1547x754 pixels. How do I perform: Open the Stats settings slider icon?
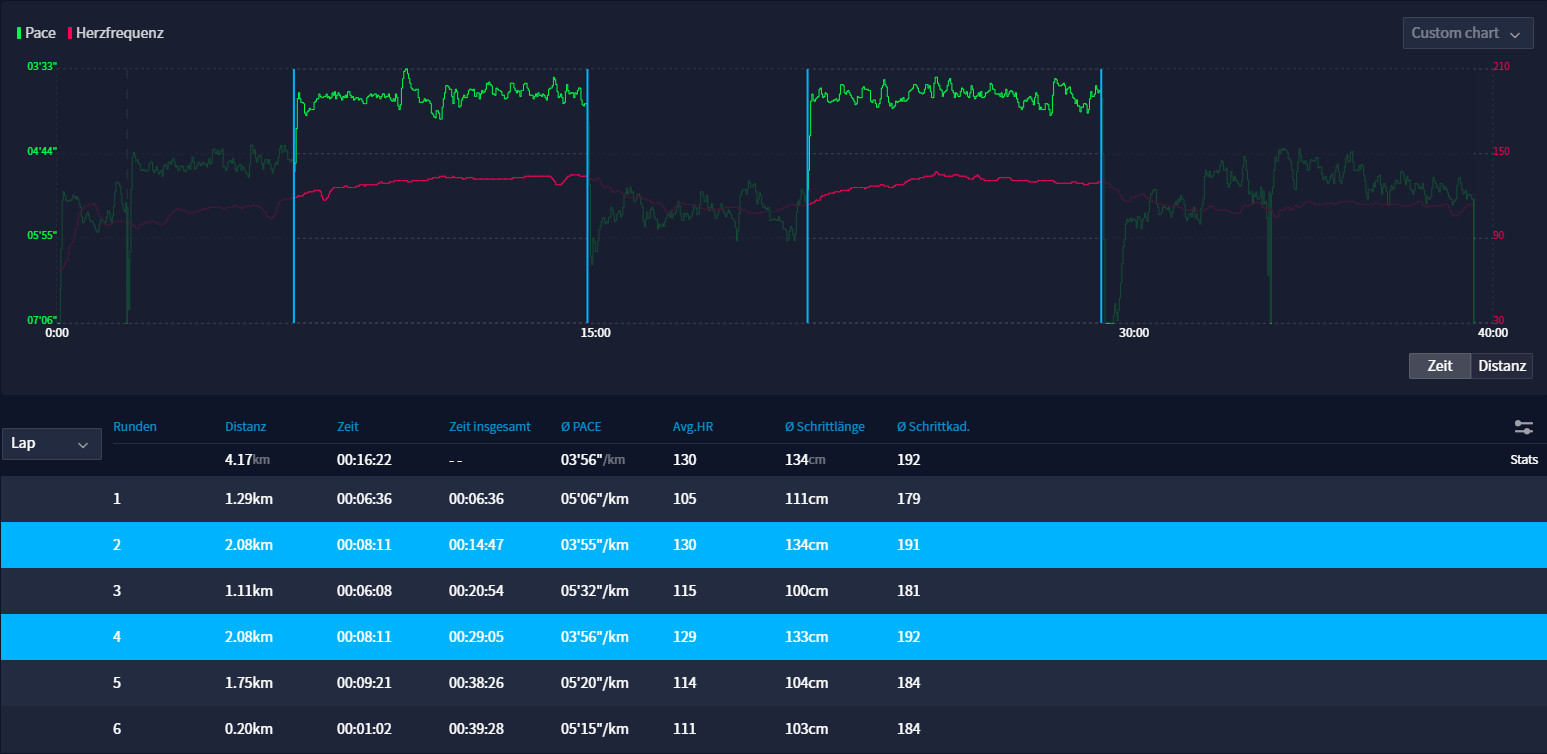tap(1523, 428)
